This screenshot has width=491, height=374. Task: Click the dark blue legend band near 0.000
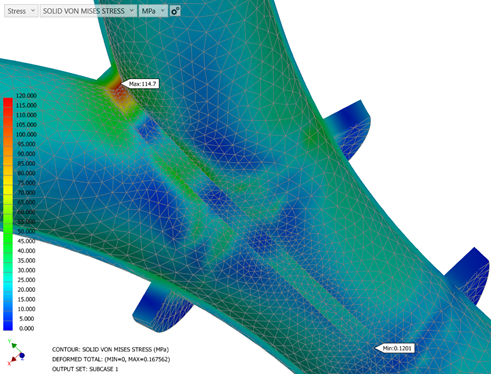[x=8, y=324]
